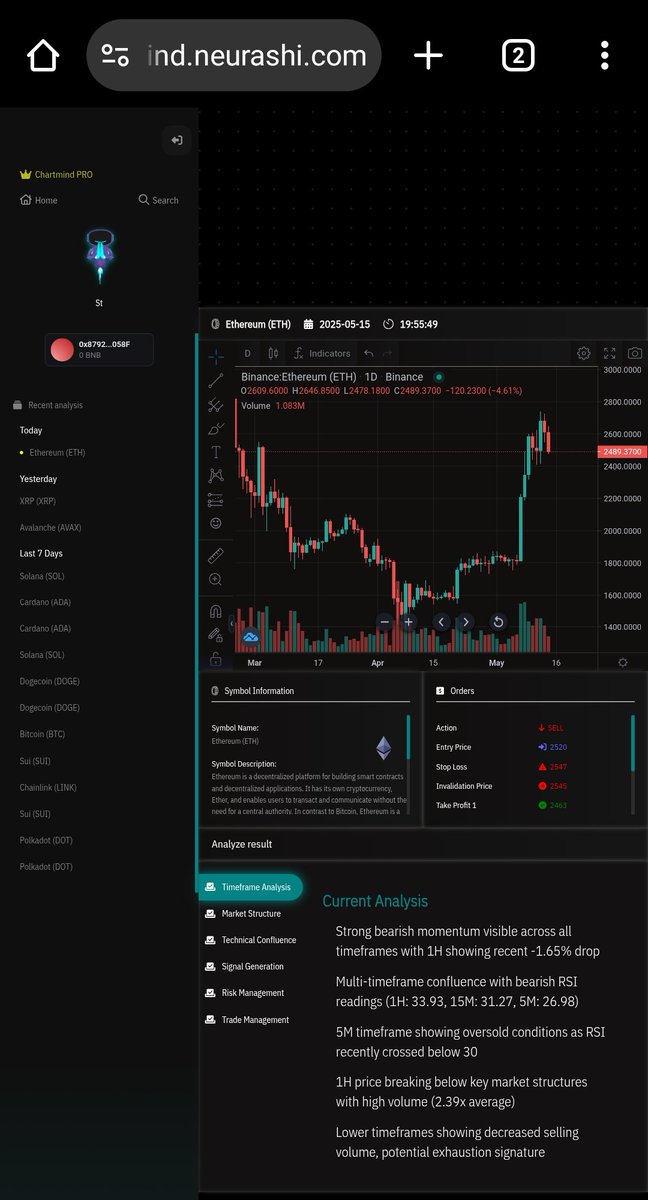
Task: Select the brush drawing tool
Action: click(215, 428)
